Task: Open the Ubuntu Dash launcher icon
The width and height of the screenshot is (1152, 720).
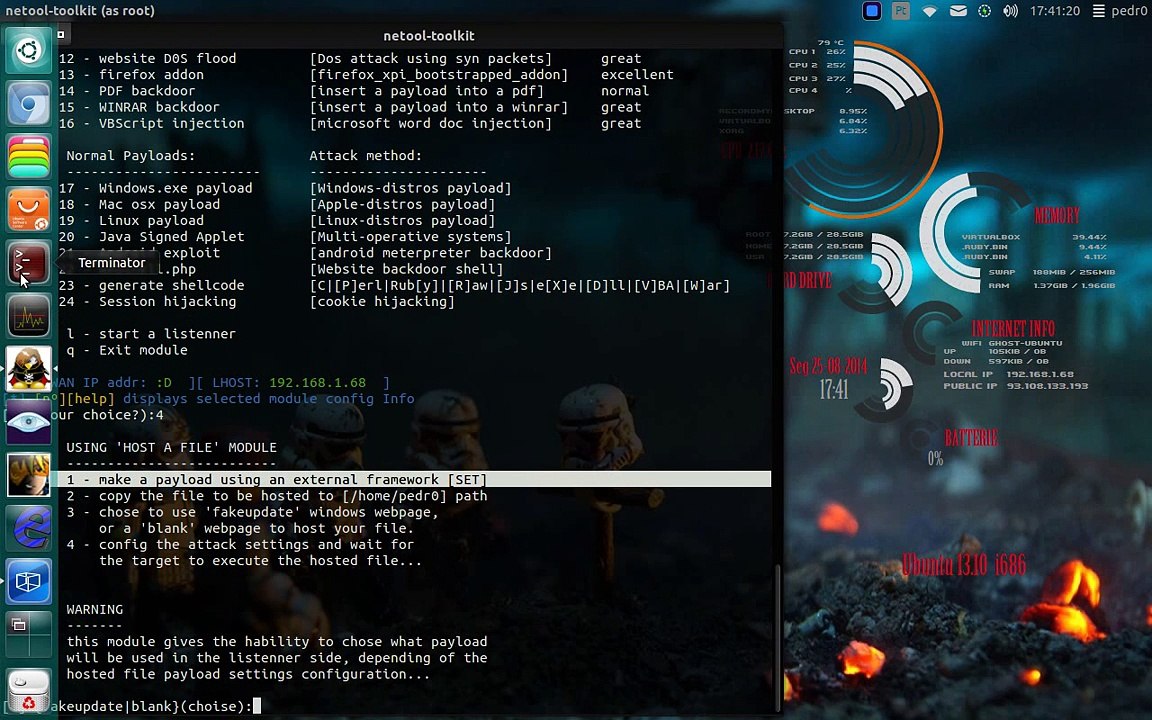Action: pos(29,51)
